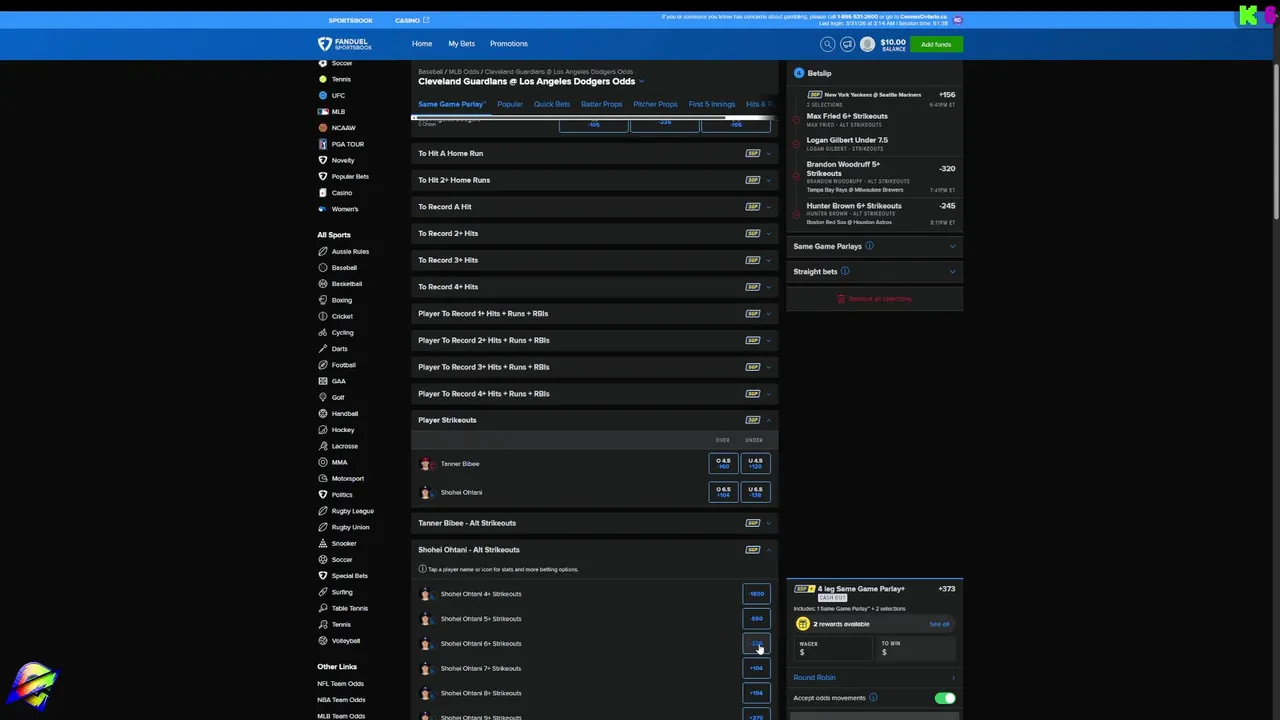Open CASINO link in top bar
The height and width of the screenshot is (720, 1280).
coord(411,20)
